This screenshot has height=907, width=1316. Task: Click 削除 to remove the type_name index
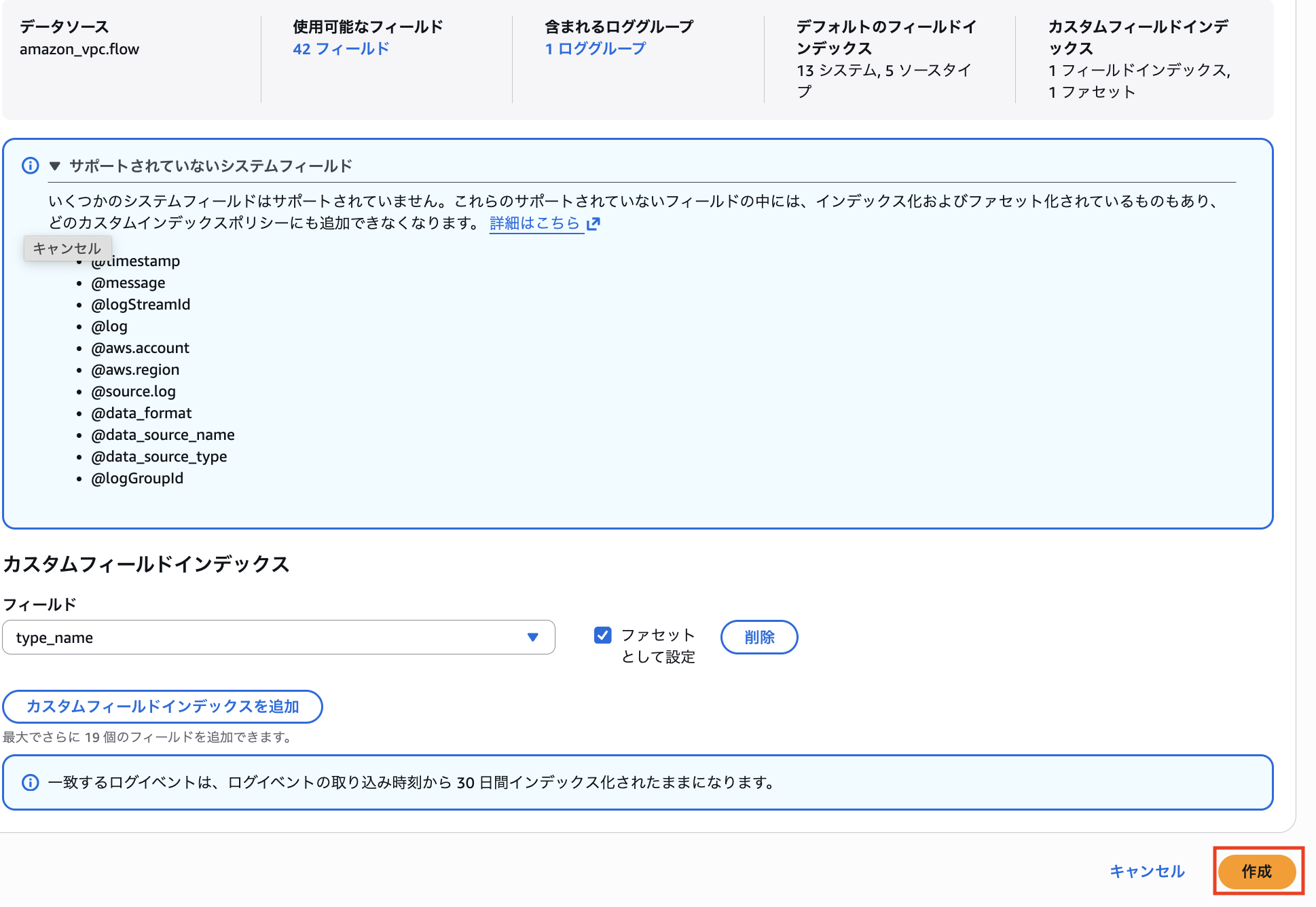(x=759, y=637)
